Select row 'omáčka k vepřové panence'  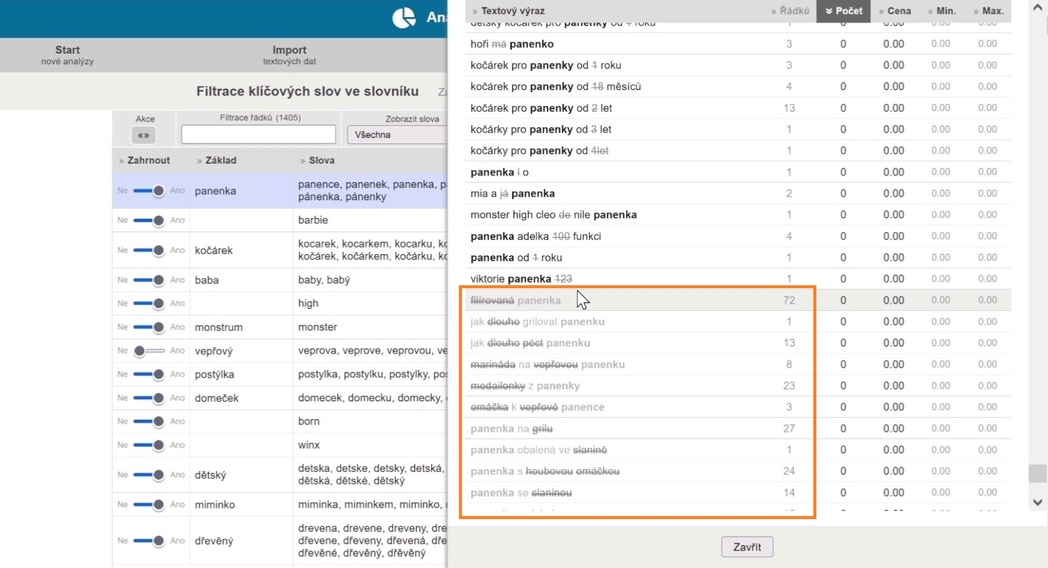point(738,407)
